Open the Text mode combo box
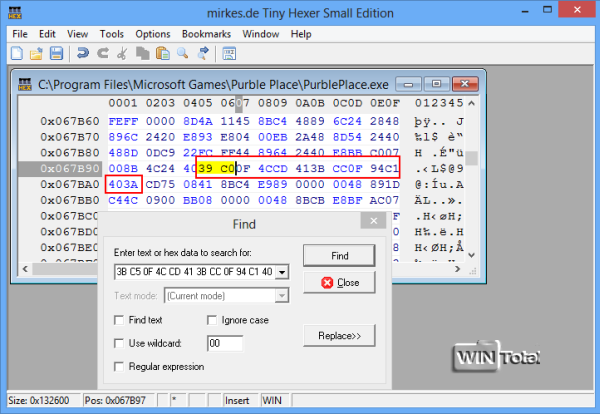Image resolution: width=600 pixels, height=414 pixels. 227,296
